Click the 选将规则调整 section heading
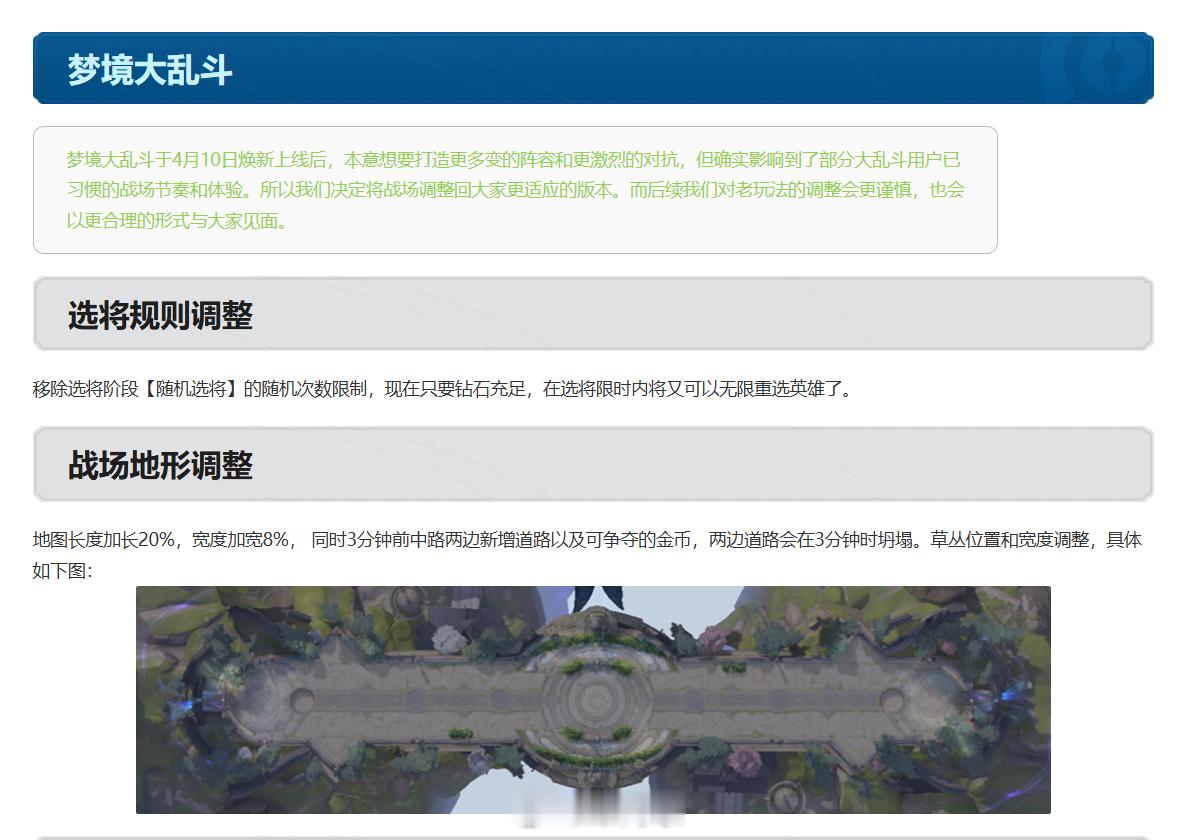 pos(160,316)
